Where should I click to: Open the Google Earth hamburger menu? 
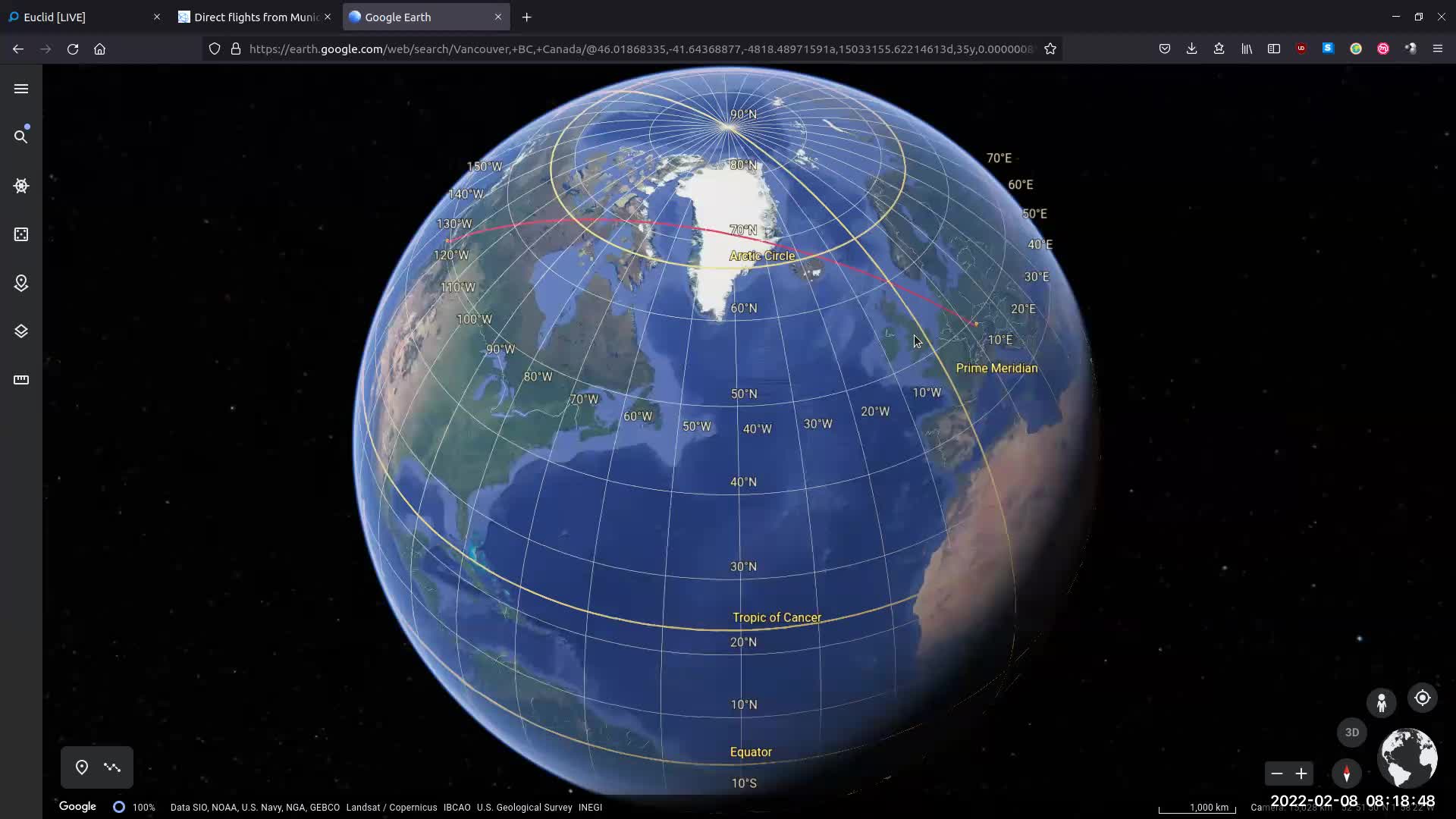tap(21, 89)
